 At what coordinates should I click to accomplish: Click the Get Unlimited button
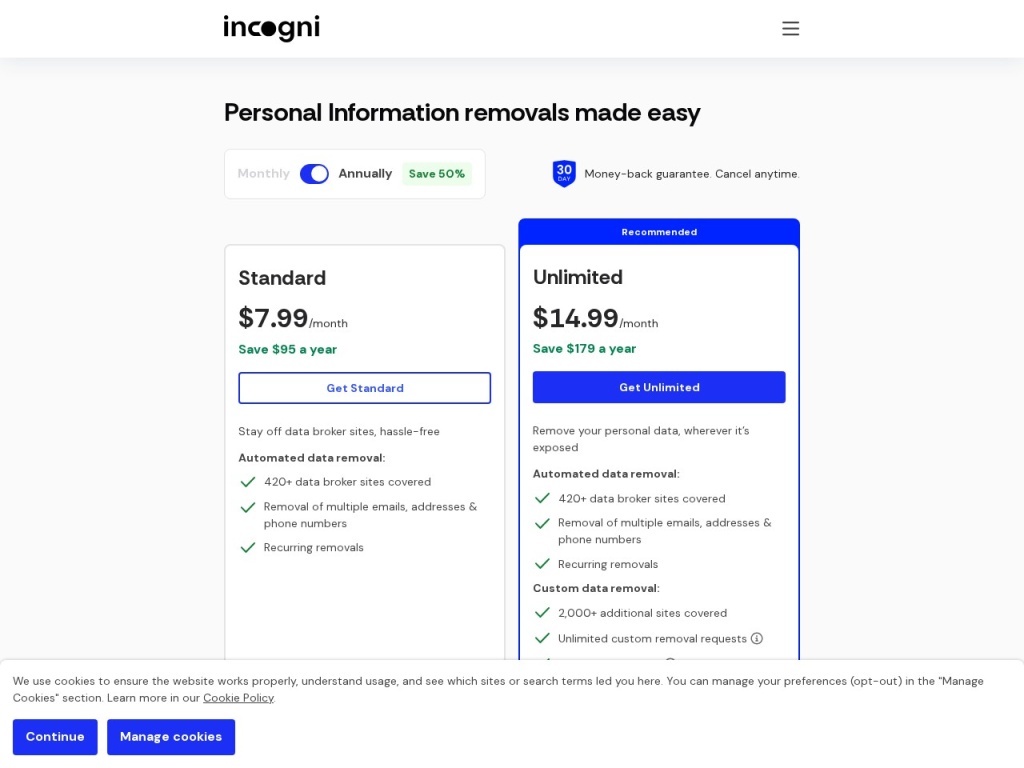click(x=659, y=387)
